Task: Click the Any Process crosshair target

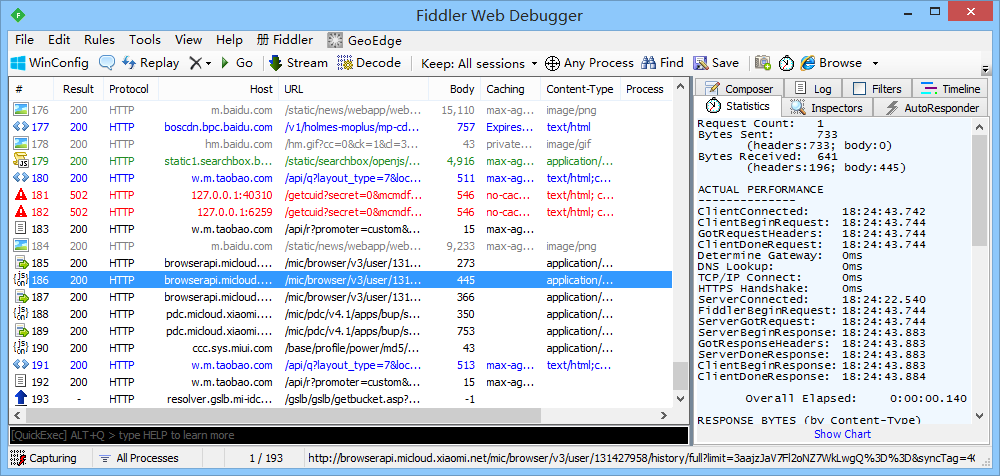Action: click(x=589, y=63)
